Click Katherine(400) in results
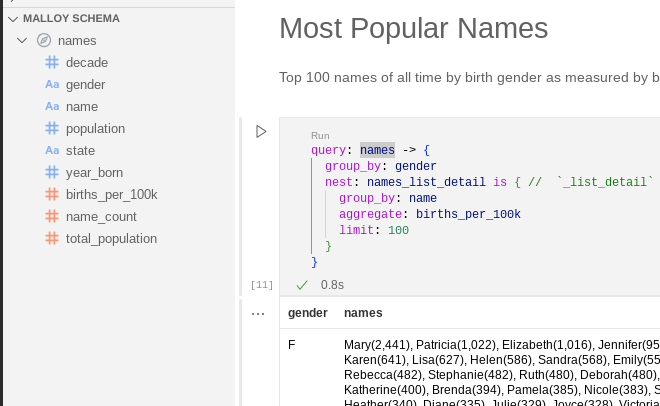 pyautogui.click(x=384, y=390)
